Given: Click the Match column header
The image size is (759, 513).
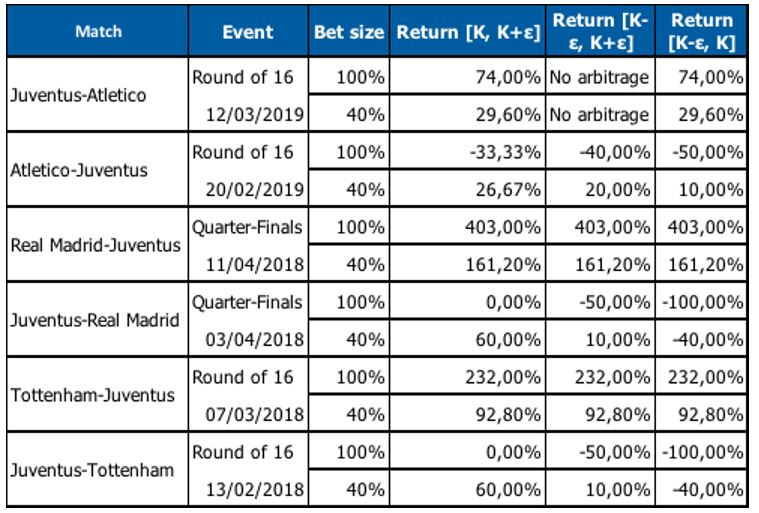Looking at the screenshot, I should click(x=98, y=31).
